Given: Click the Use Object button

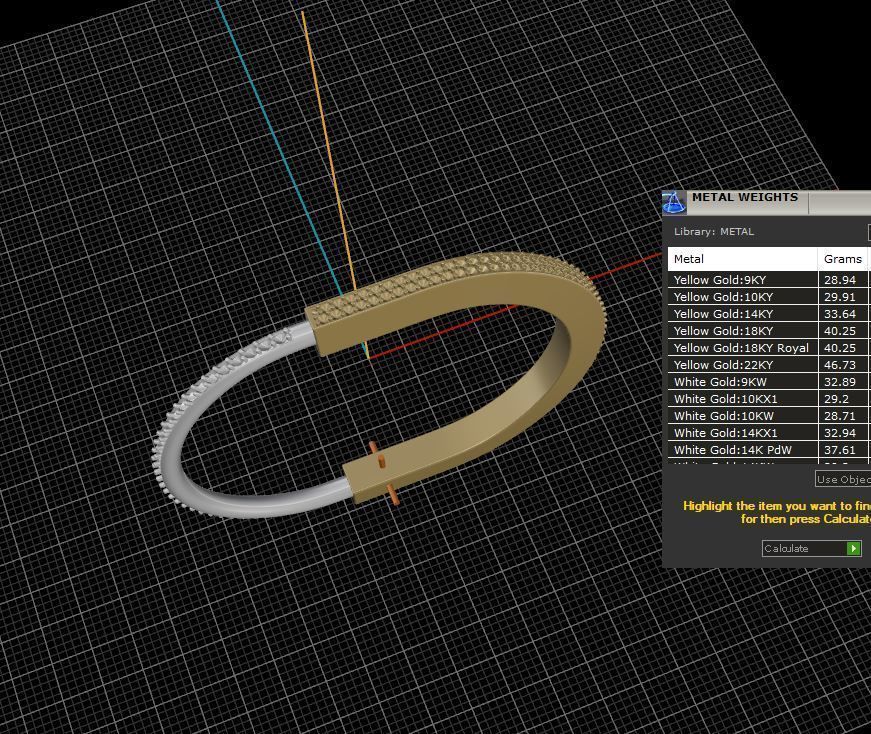Looking at the screenshot, I should pyautogui.click(x=843, y=479).
